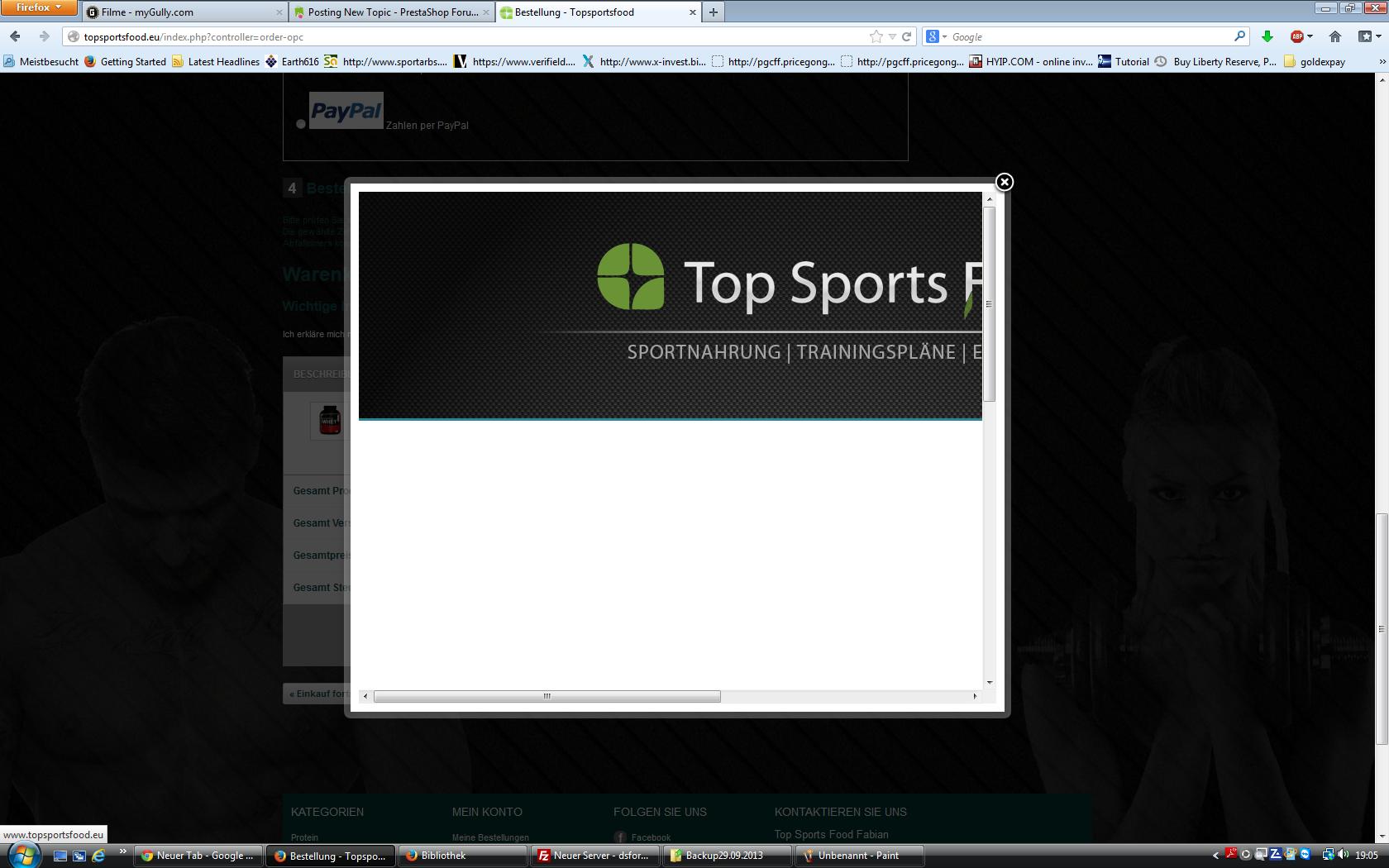The image size is (1389, 868).
Task: Click the Show Desktop quick launch icon
Action: [60, 856]
